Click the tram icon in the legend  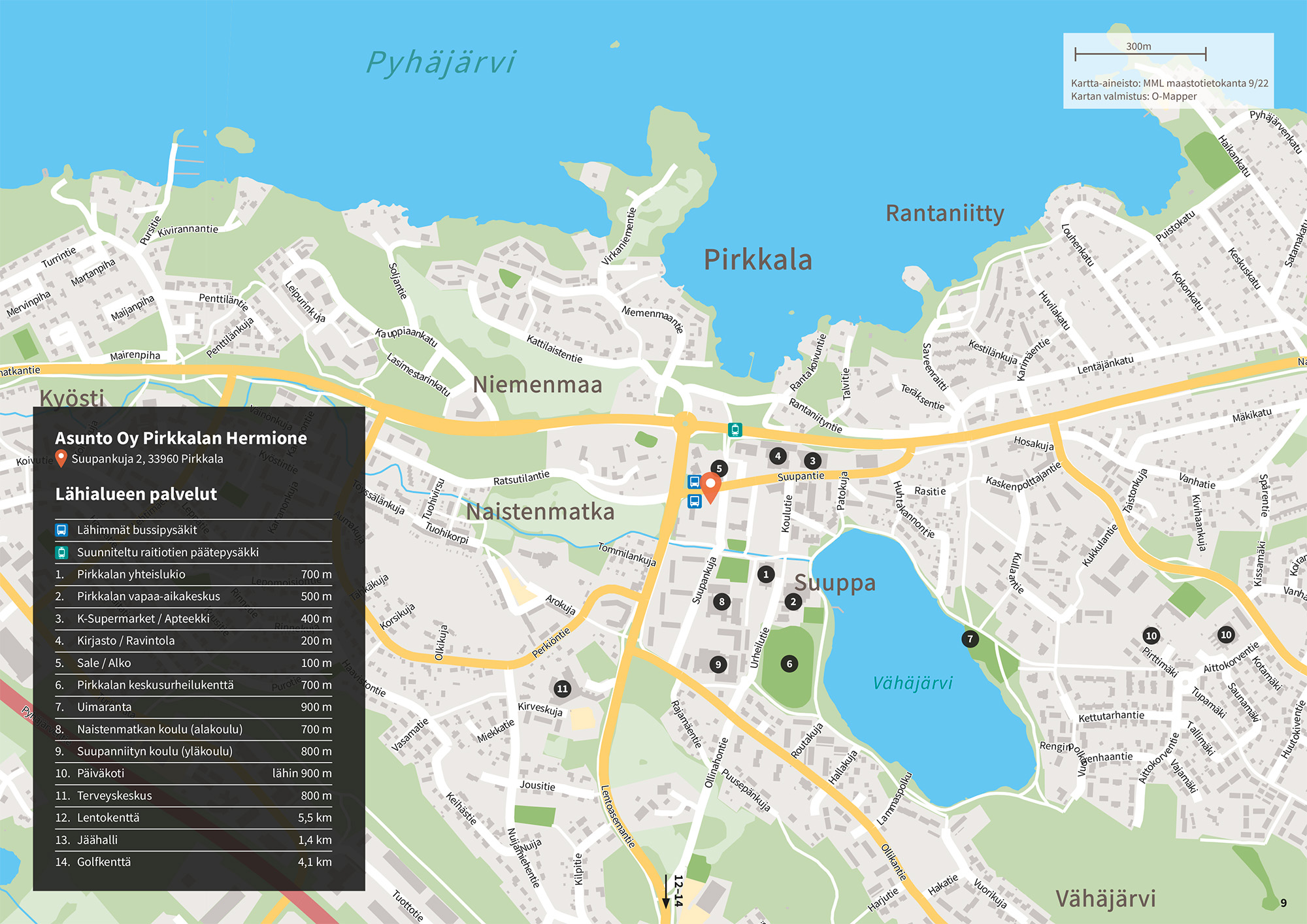click(x=61, y=553)
